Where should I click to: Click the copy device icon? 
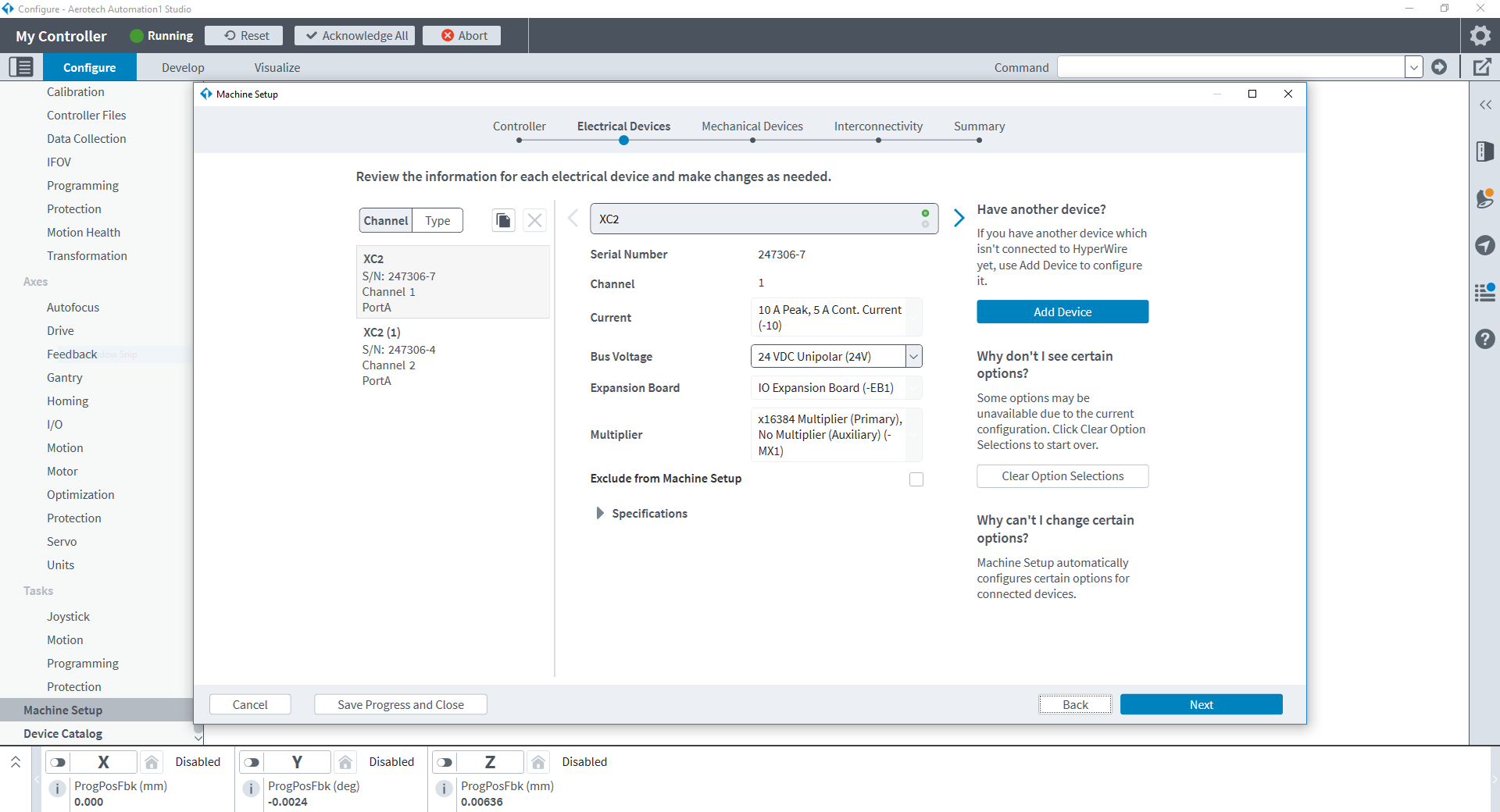503,221
